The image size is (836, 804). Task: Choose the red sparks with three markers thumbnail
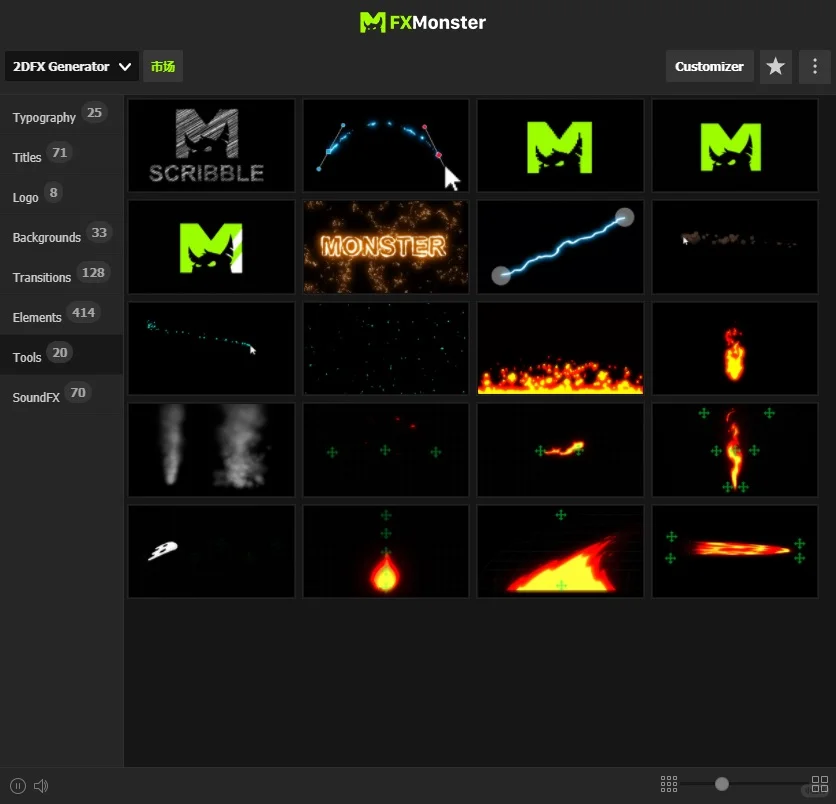385,450
